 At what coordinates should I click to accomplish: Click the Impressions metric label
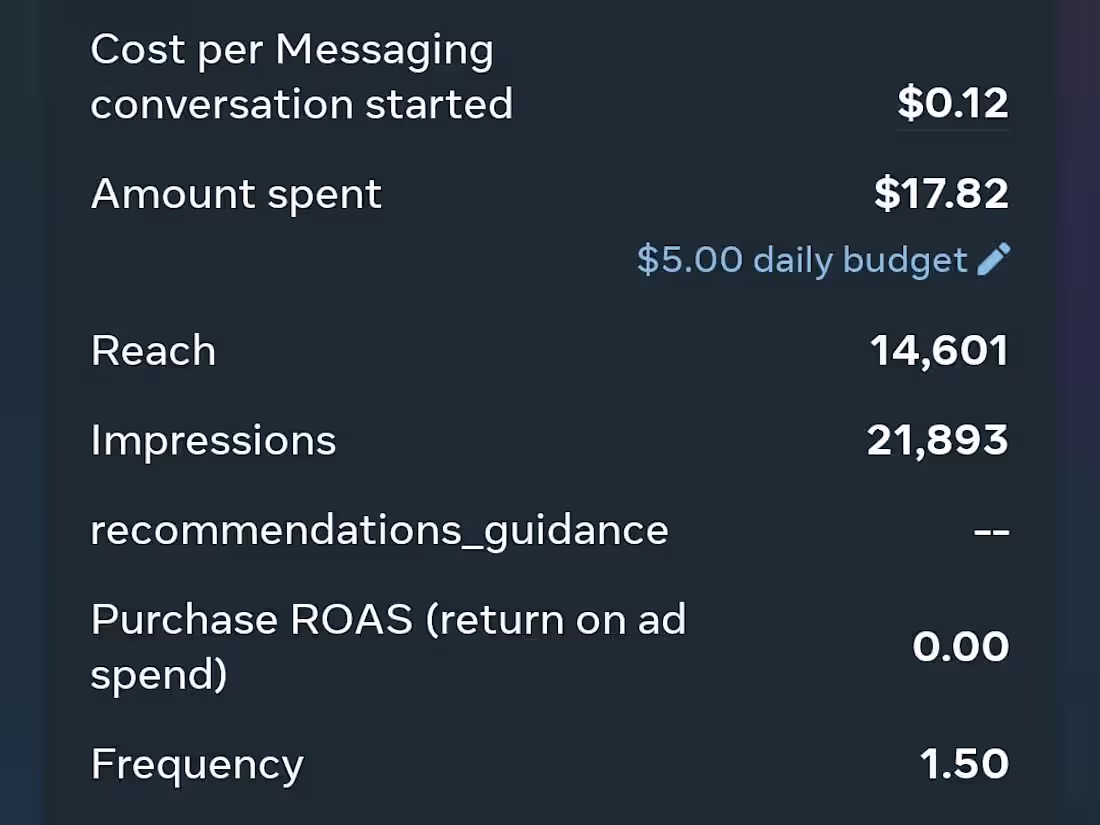[x=213, y=439]
